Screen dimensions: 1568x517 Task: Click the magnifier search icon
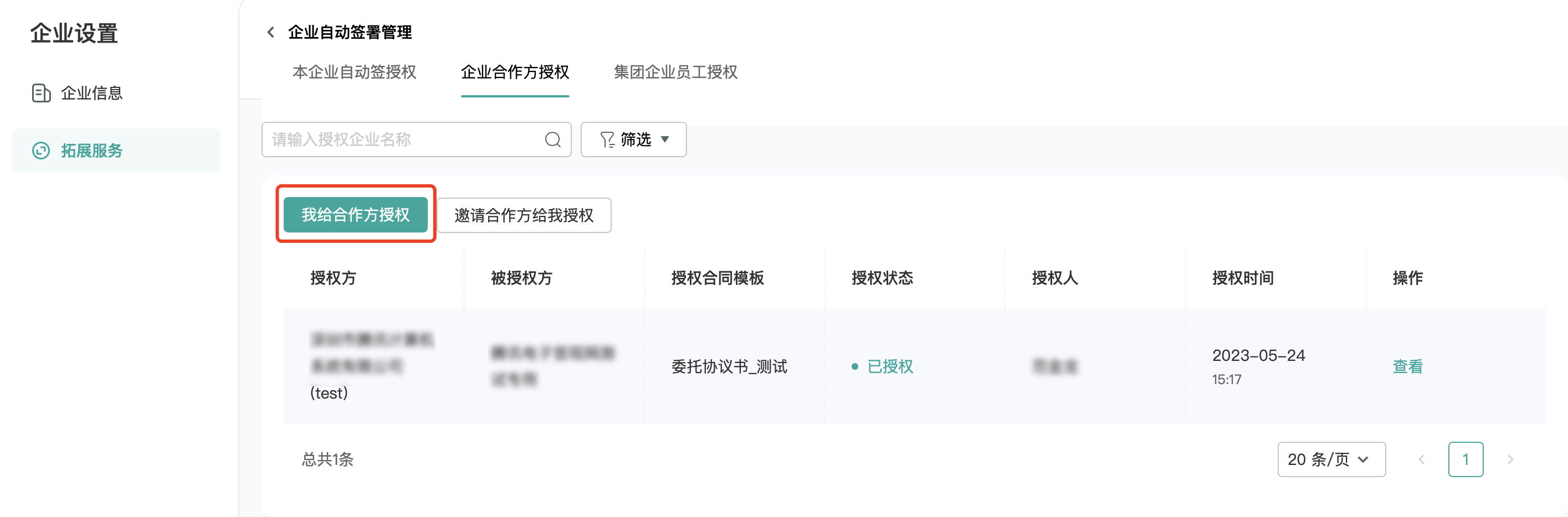(x=553, y=140)
